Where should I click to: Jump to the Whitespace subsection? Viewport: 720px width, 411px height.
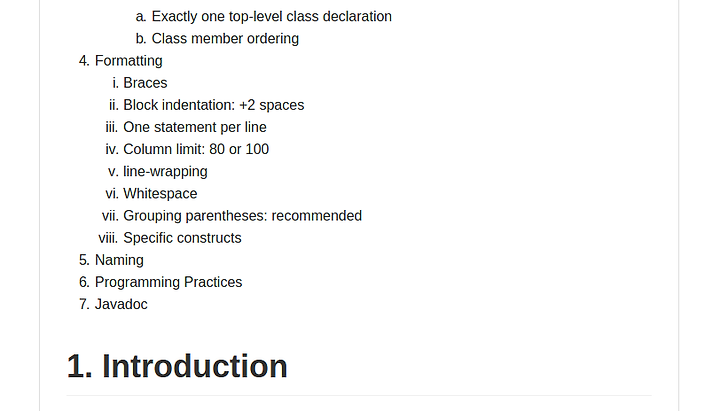click(x=160, y=194)
